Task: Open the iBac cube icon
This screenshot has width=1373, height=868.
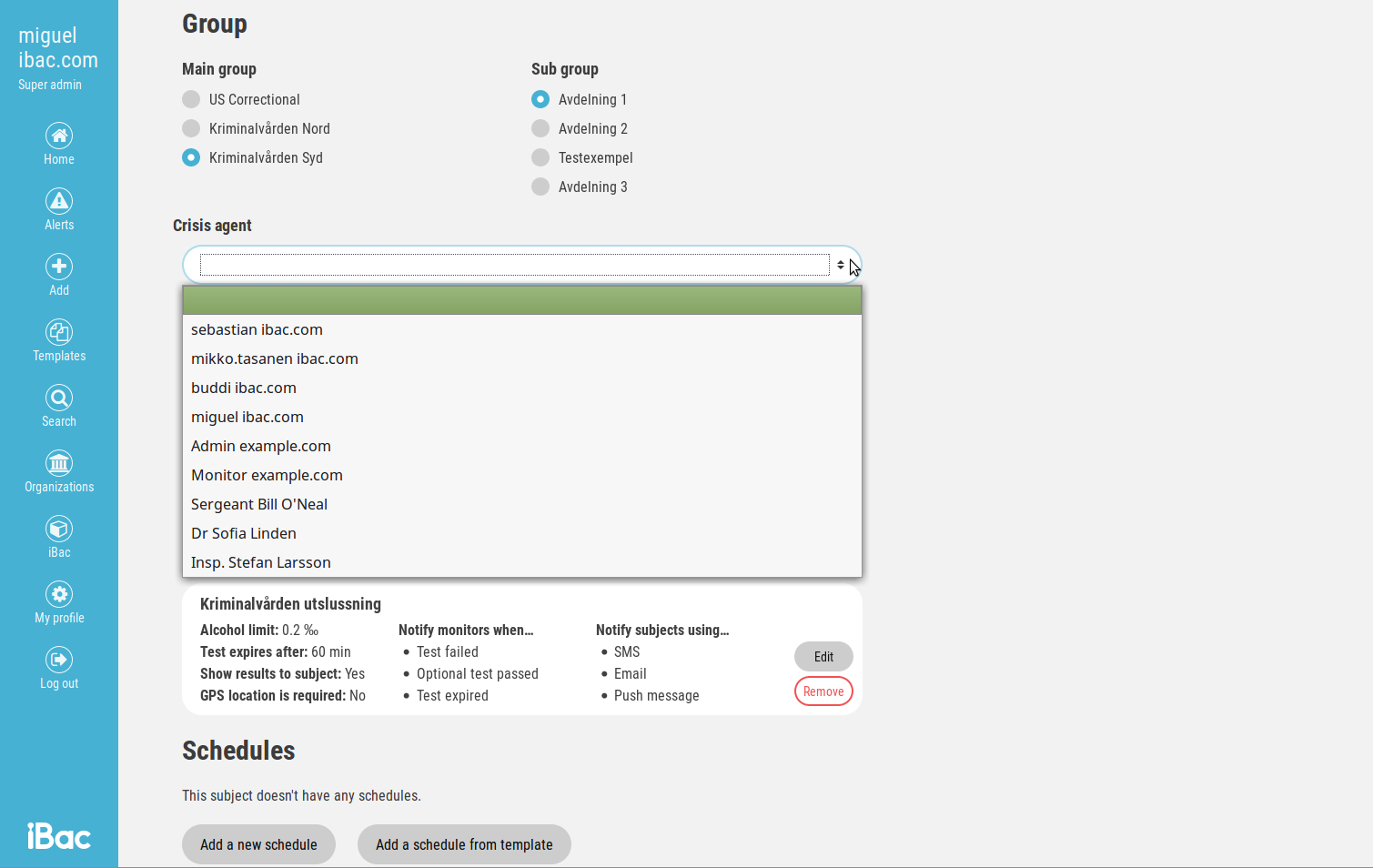Action: [x=59, y=530]
